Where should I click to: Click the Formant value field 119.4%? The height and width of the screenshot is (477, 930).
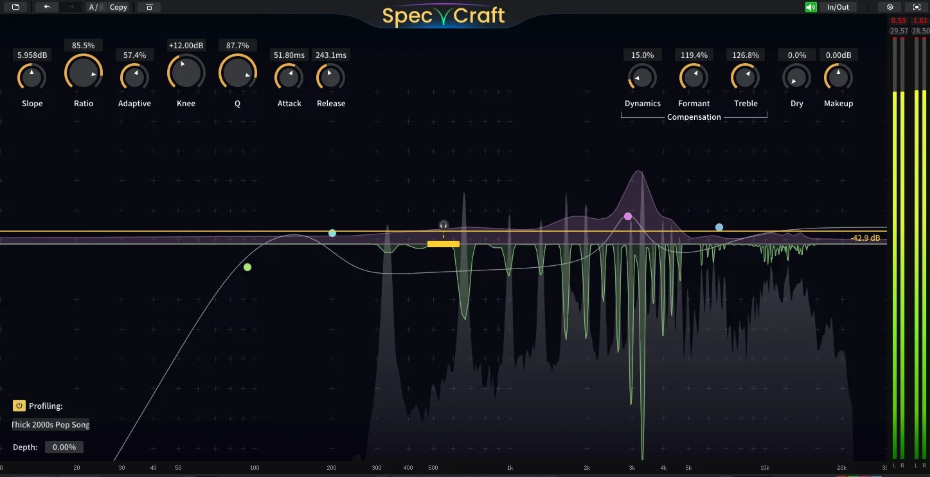[x=694, y=55]
